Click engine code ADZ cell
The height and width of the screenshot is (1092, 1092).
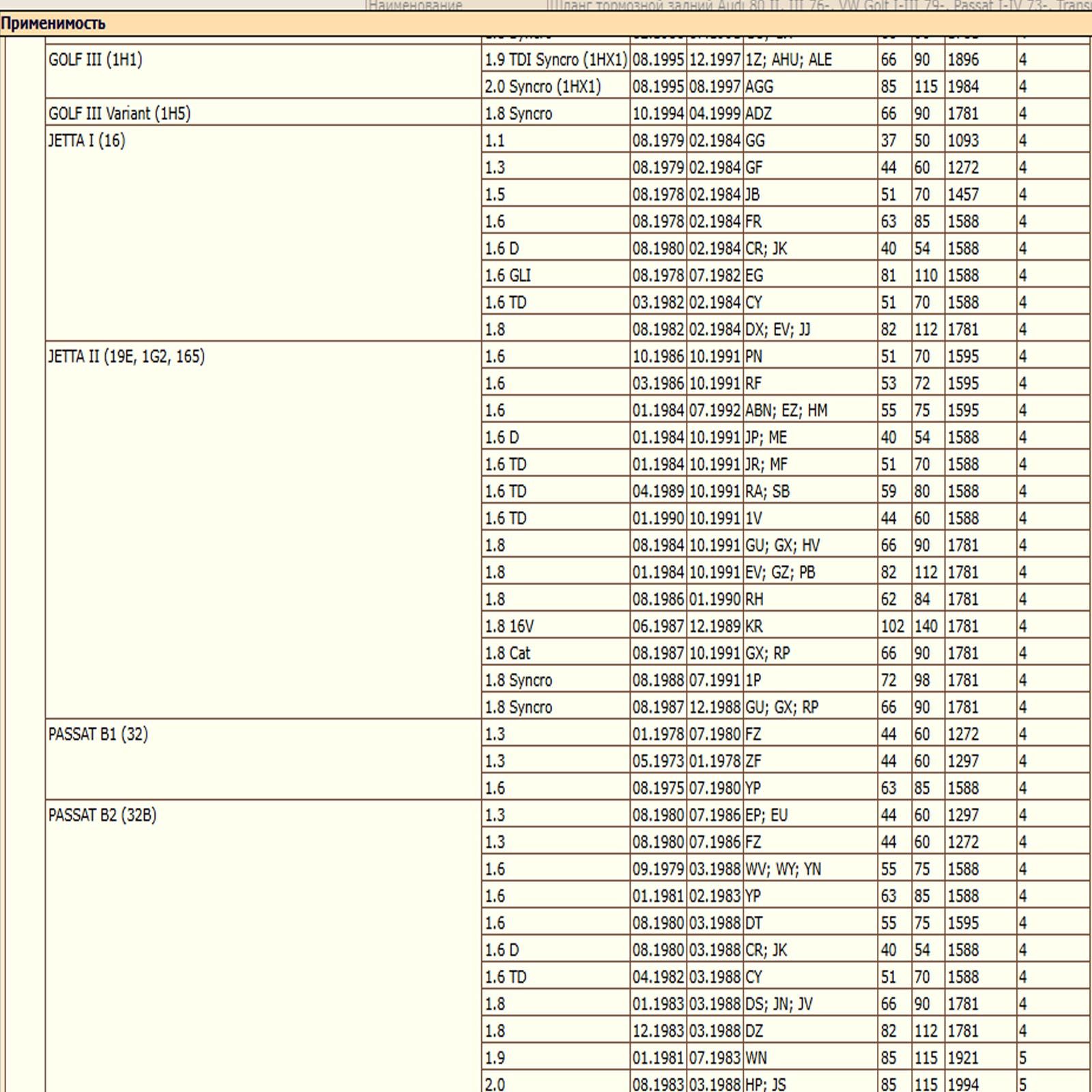coord(810,113)
